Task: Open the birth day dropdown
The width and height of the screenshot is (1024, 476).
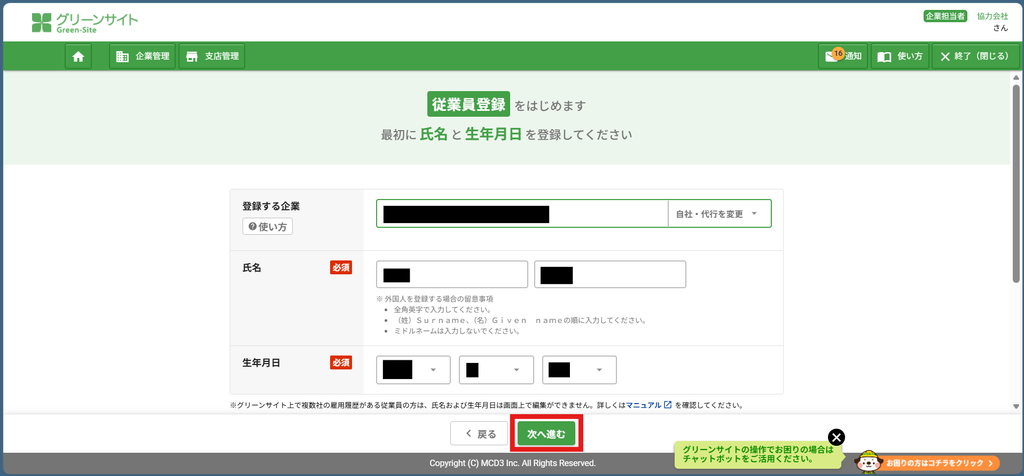Action: [579, 370]
